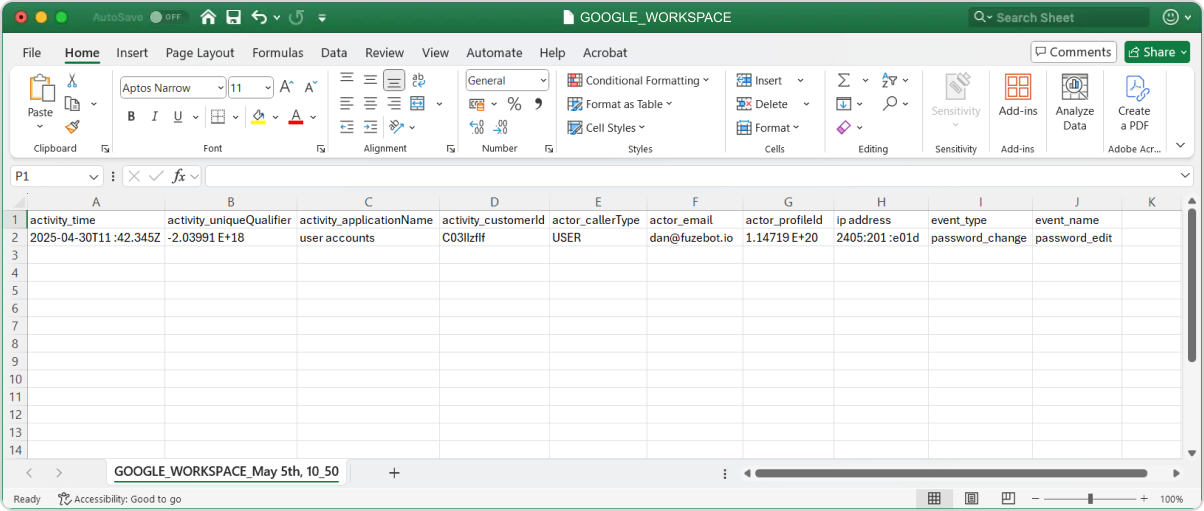The width and height of the screenshot is (1204, 511).
Task: Decrease indent in Alignment group
Action: click(347, 127)
